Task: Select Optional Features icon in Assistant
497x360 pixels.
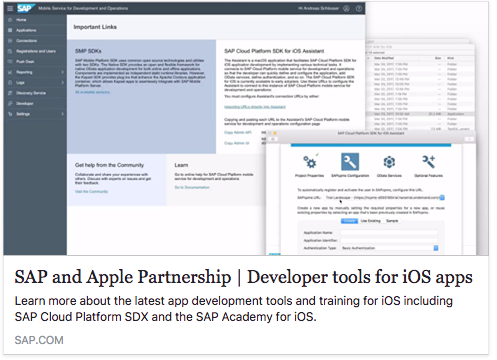Action: (x=428, y=162)
